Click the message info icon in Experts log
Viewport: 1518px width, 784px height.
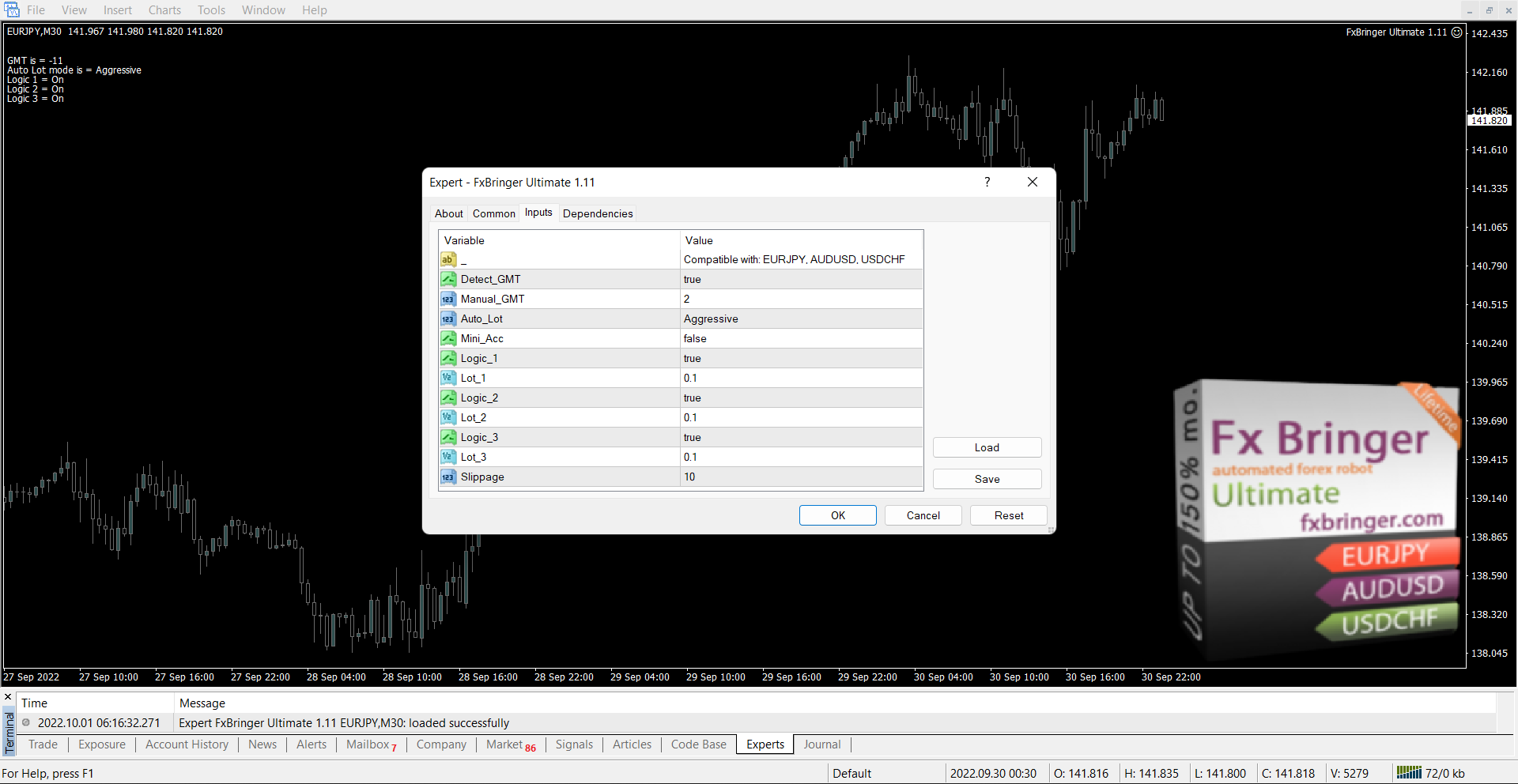tap(26, 722)
